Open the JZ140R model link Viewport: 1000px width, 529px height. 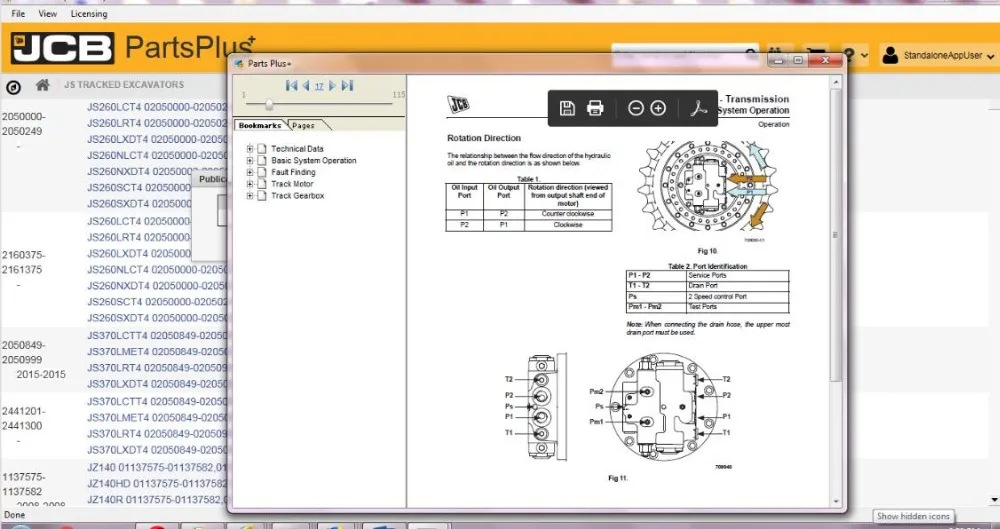[x=157, y=499]
